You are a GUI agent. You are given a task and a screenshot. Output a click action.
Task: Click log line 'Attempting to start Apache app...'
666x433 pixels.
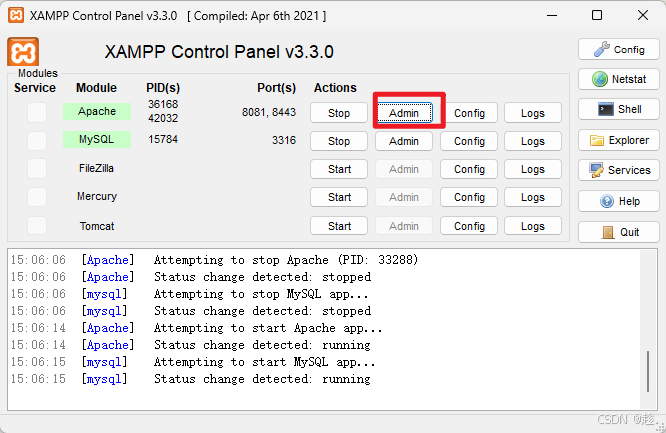pos(268,328)
